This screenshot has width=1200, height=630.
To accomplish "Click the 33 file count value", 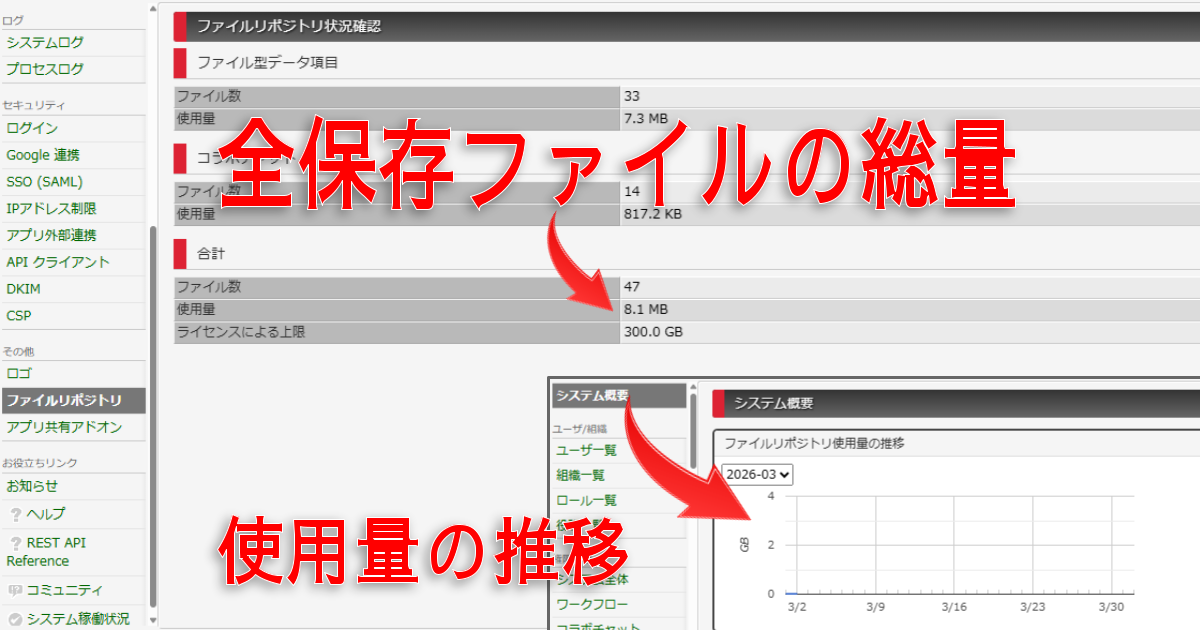I will coord(632,97).
